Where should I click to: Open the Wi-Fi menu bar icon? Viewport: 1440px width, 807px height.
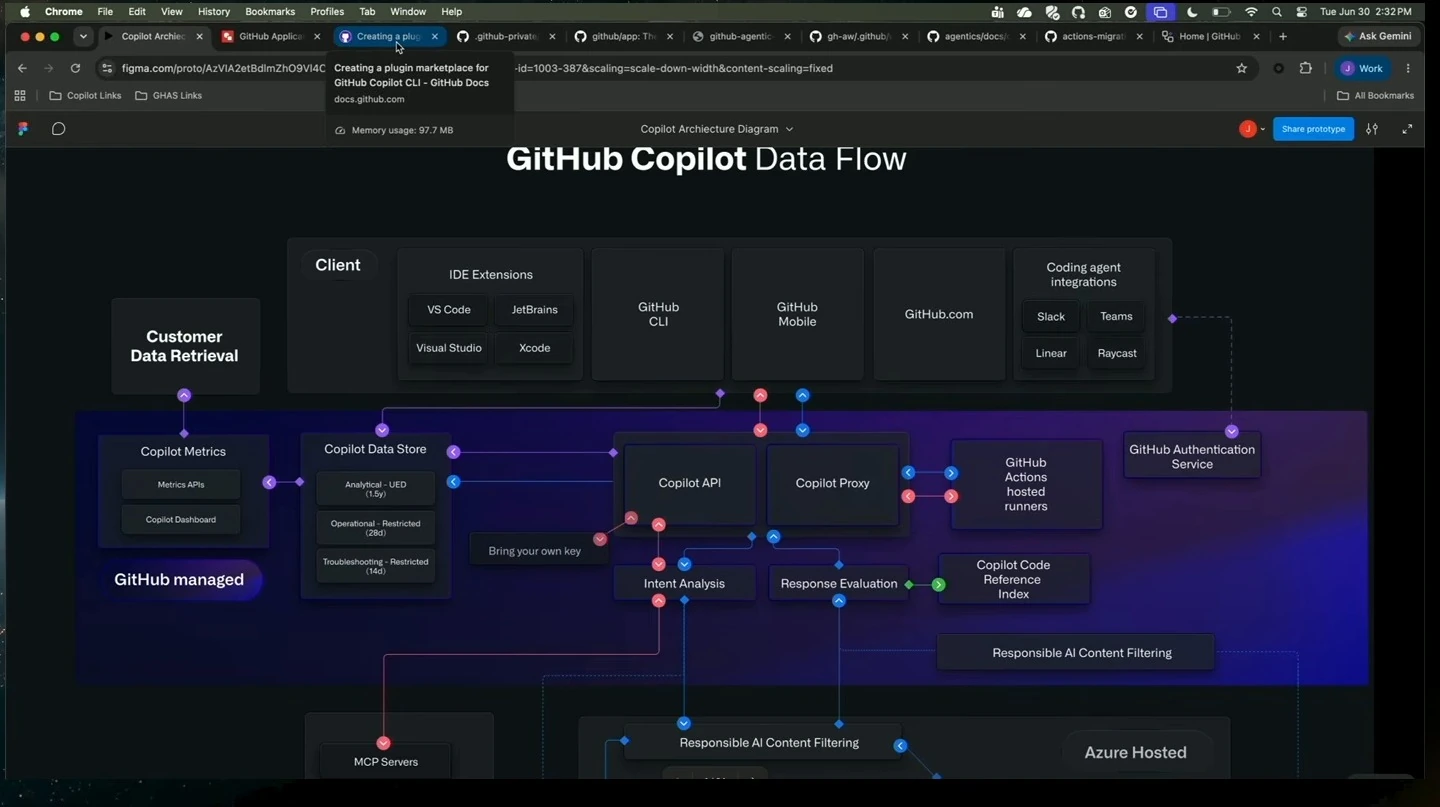[1251, 12]
